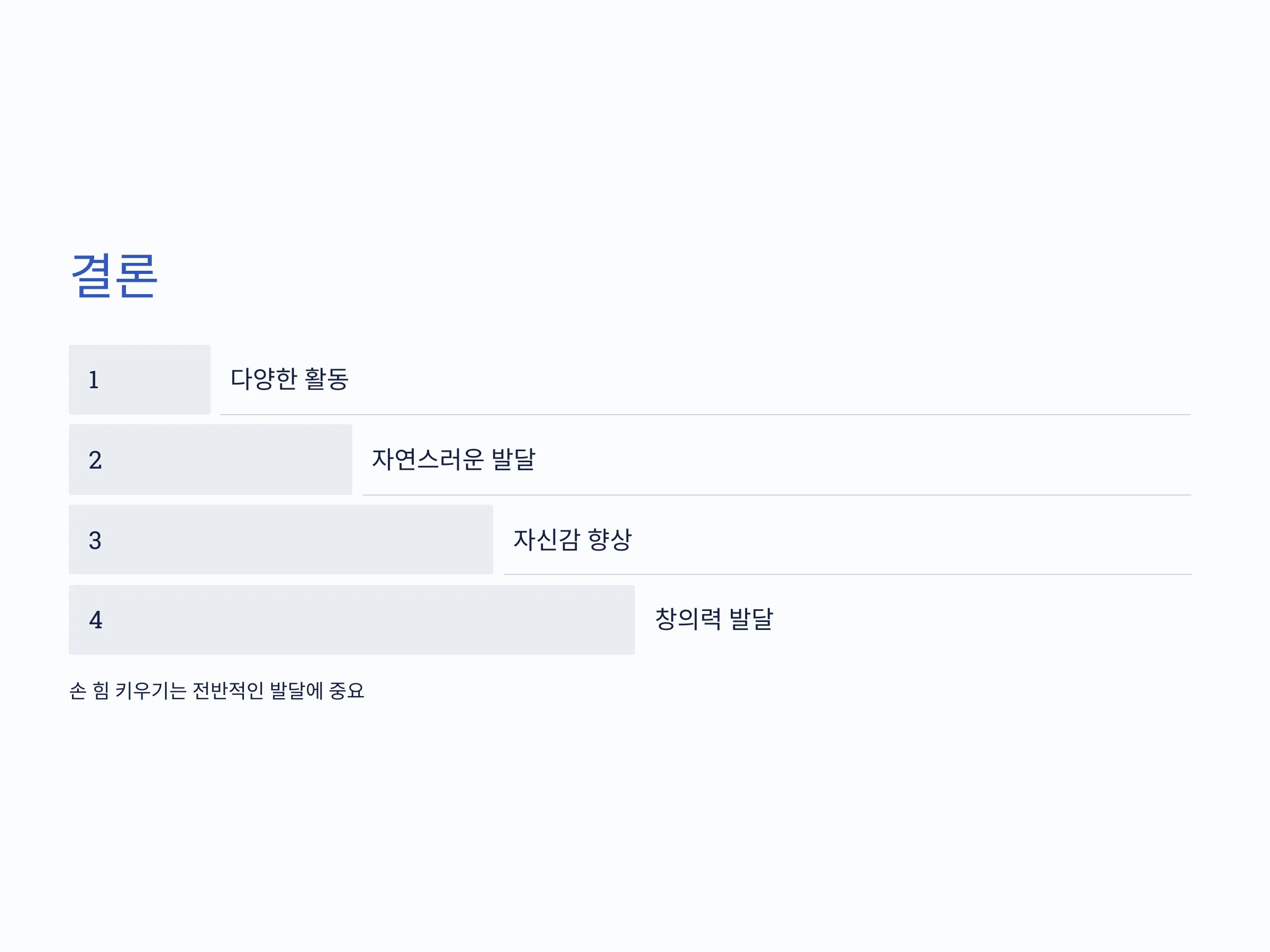The image size is (1270, 952).
Task: Click the word "중요" in the footer text
Action: [347, 690]
